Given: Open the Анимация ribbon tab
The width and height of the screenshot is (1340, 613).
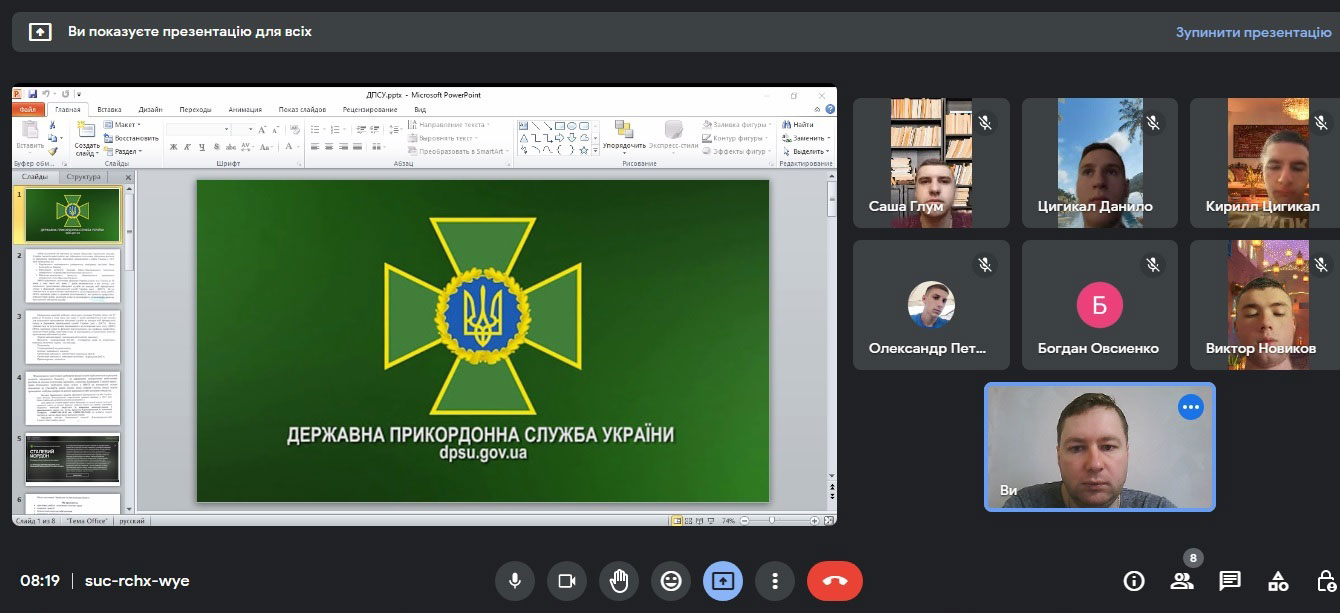Looking at the screenshot, I should tap(245, 110).
